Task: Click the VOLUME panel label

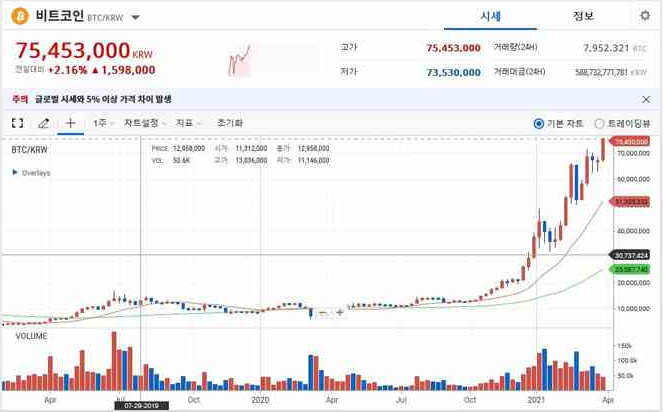Action: click(x=31, y=336)
